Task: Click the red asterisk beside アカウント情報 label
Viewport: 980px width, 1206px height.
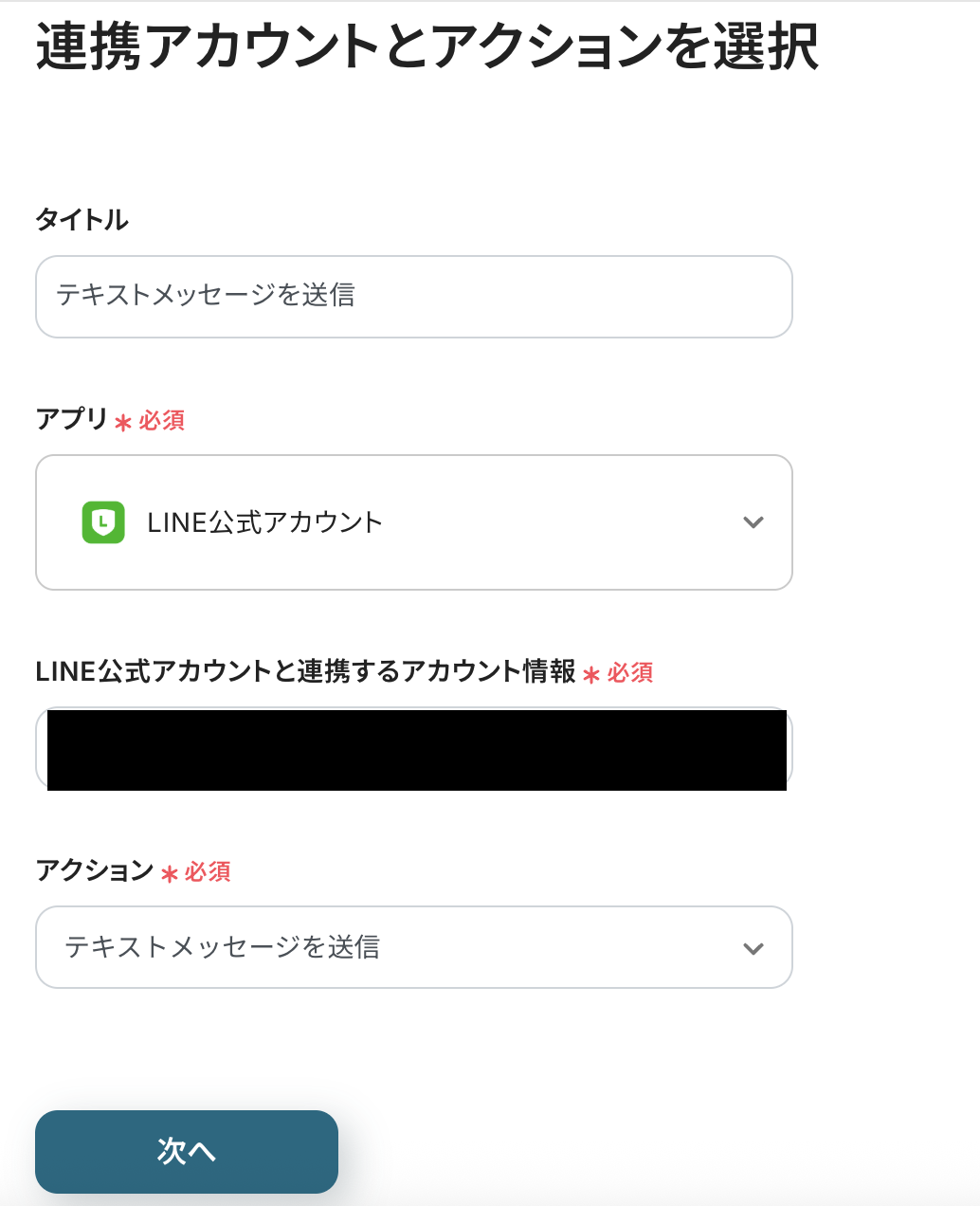Action: click(591, 674)
